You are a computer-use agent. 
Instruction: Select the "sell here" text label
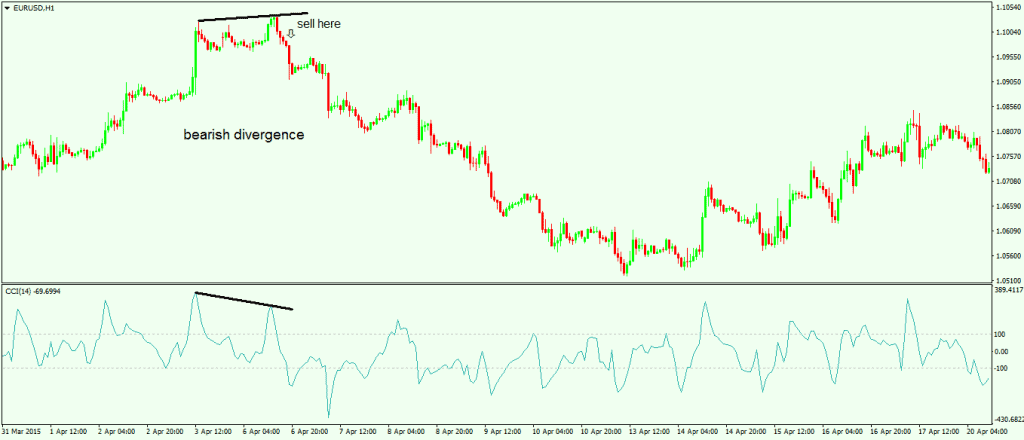click(319, 23)
